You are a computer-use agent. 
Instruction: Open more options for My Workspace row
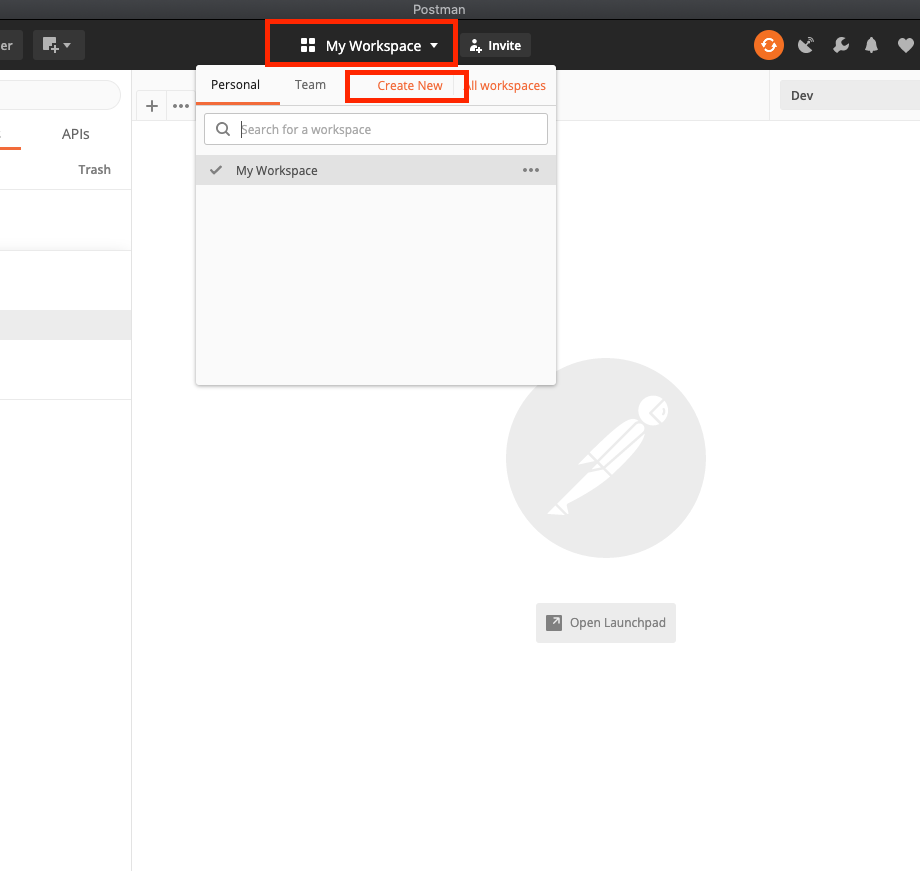530,170
